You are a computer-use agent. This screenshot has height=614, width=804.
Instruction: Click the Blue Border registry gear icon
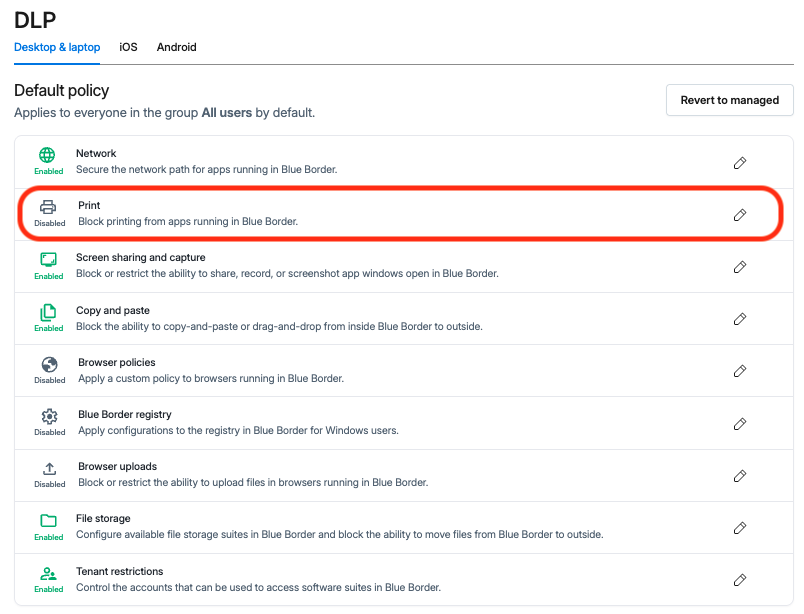50,417
